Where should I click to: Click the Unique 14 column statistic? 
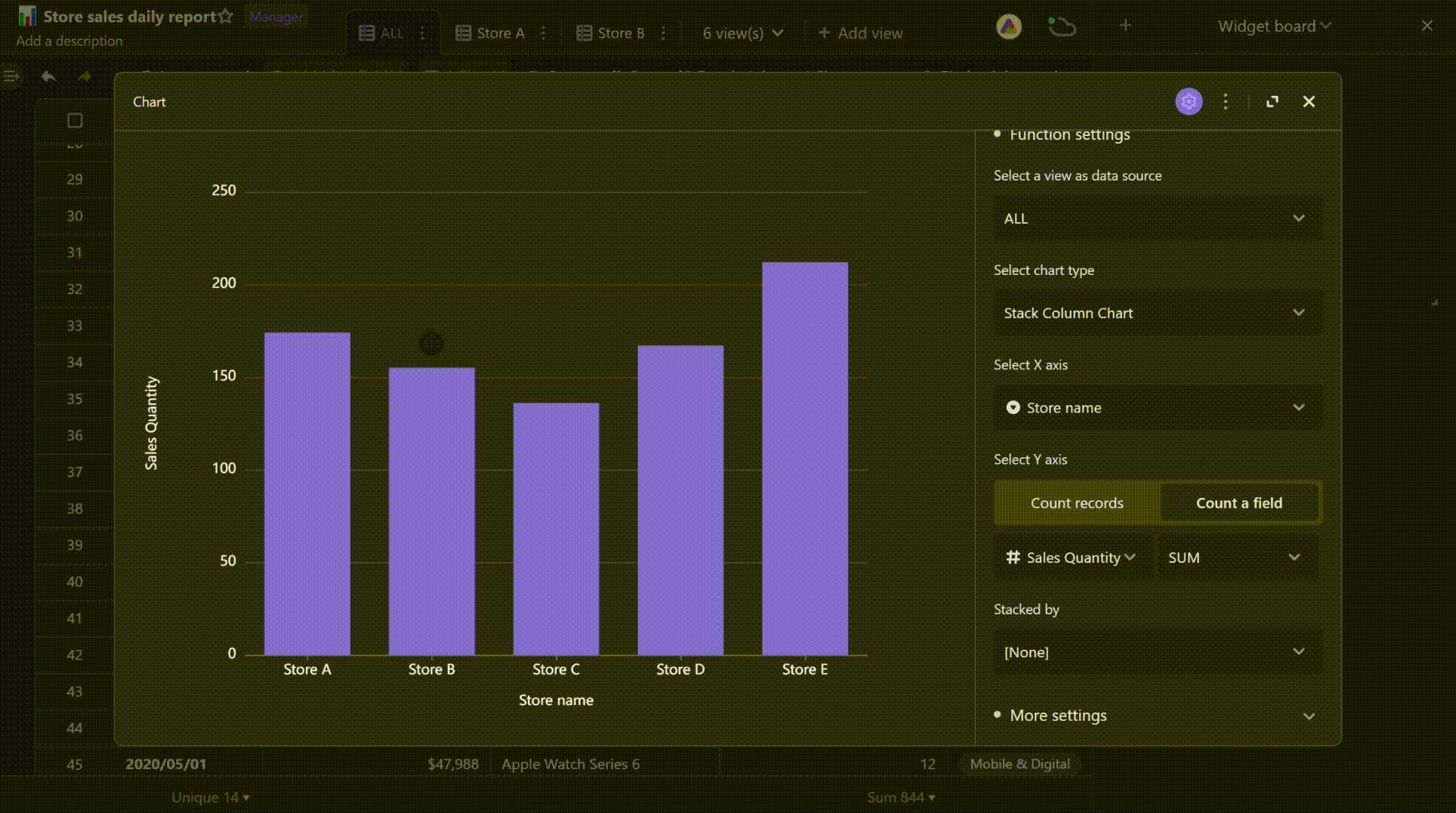(210, 797)
